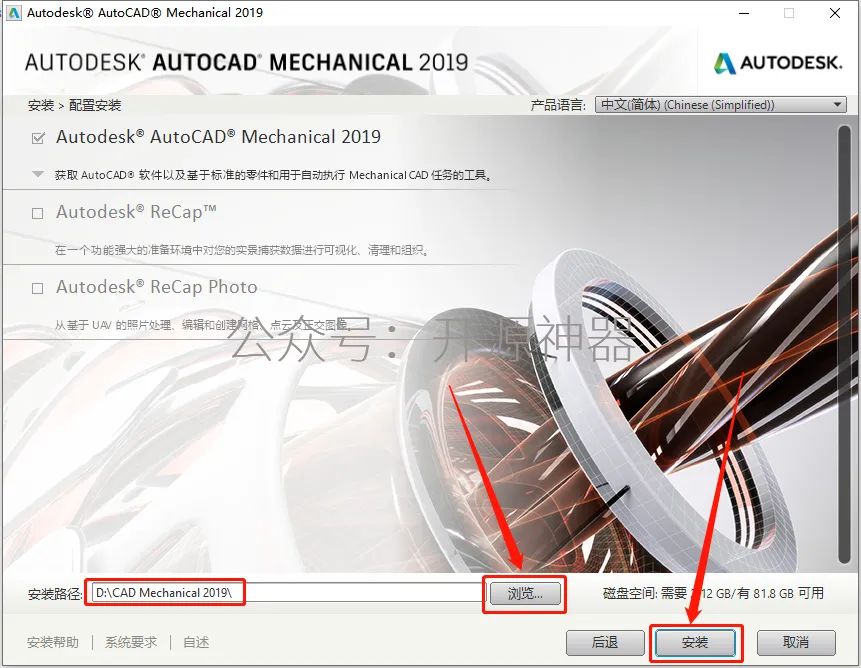
Task: Expand AutoCAD Mechanical 2019 configuration triangle
Action: point(38,175)
